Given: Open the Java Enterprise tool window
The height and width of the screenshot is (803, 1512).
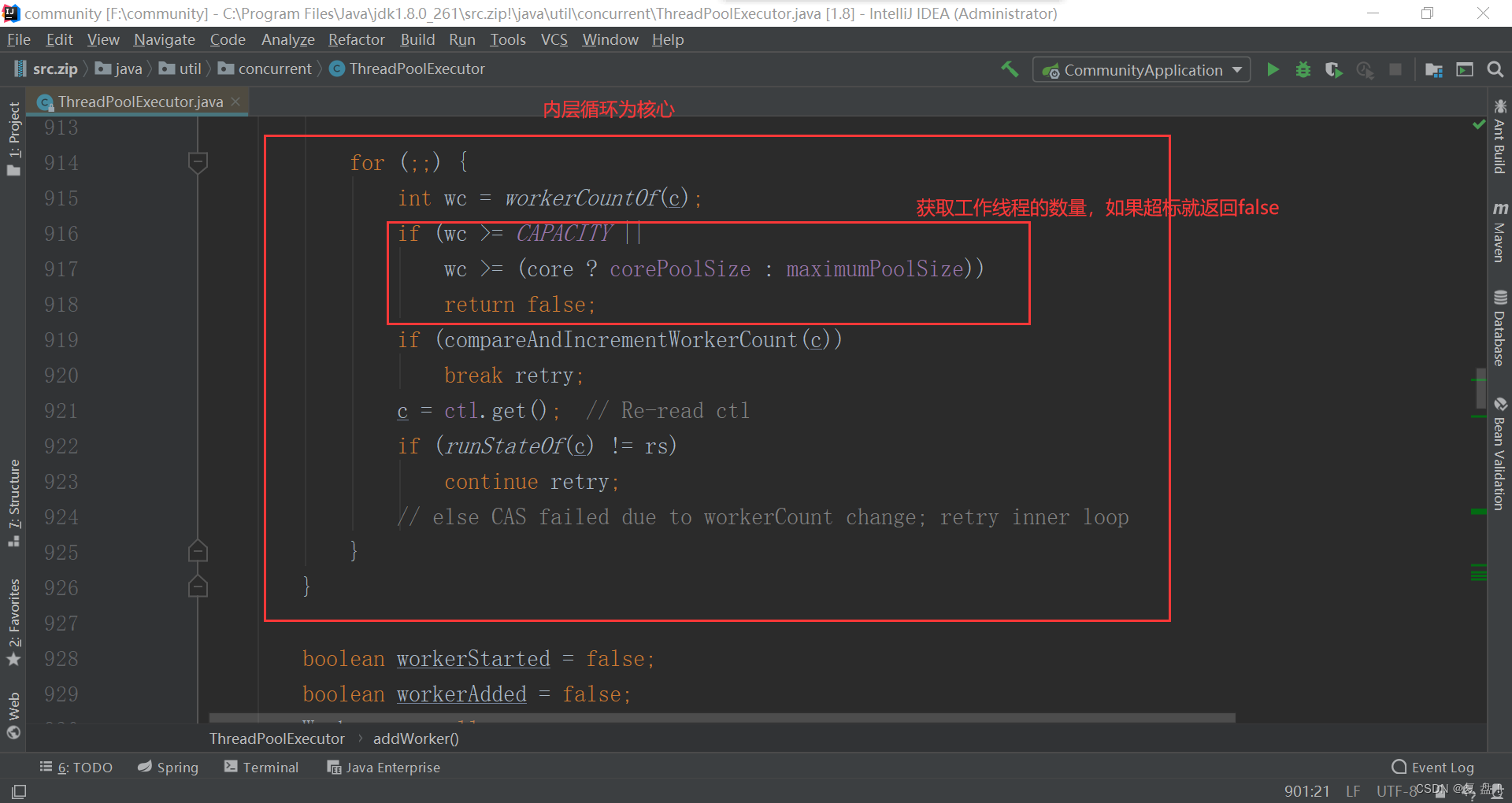Looking at the screenshot, I should tap(384, 767).
